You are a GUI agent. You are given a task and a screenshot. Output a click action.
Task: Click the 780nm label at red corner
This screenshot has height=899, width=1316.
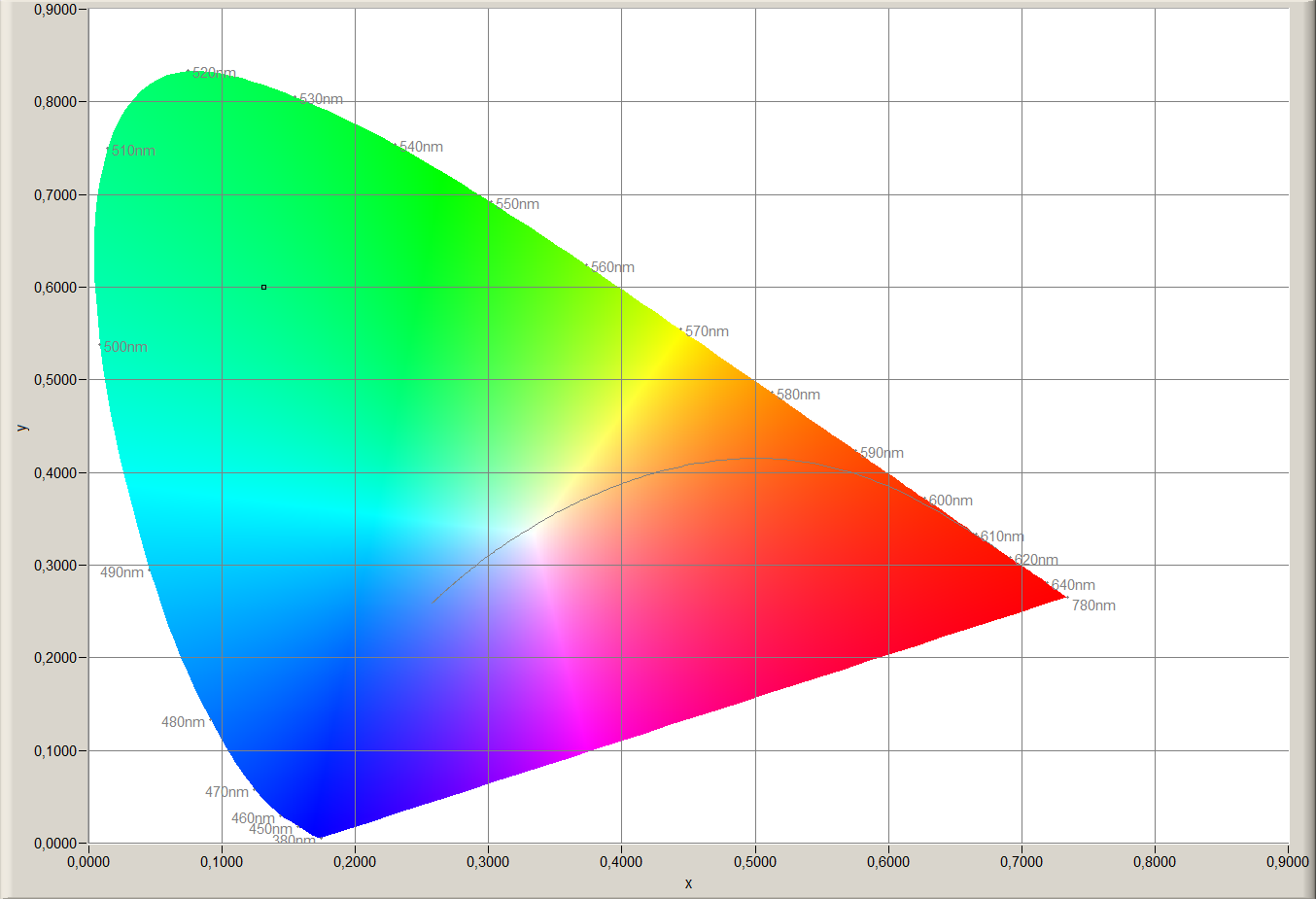pyautogui.click(x=1093, y=605)
